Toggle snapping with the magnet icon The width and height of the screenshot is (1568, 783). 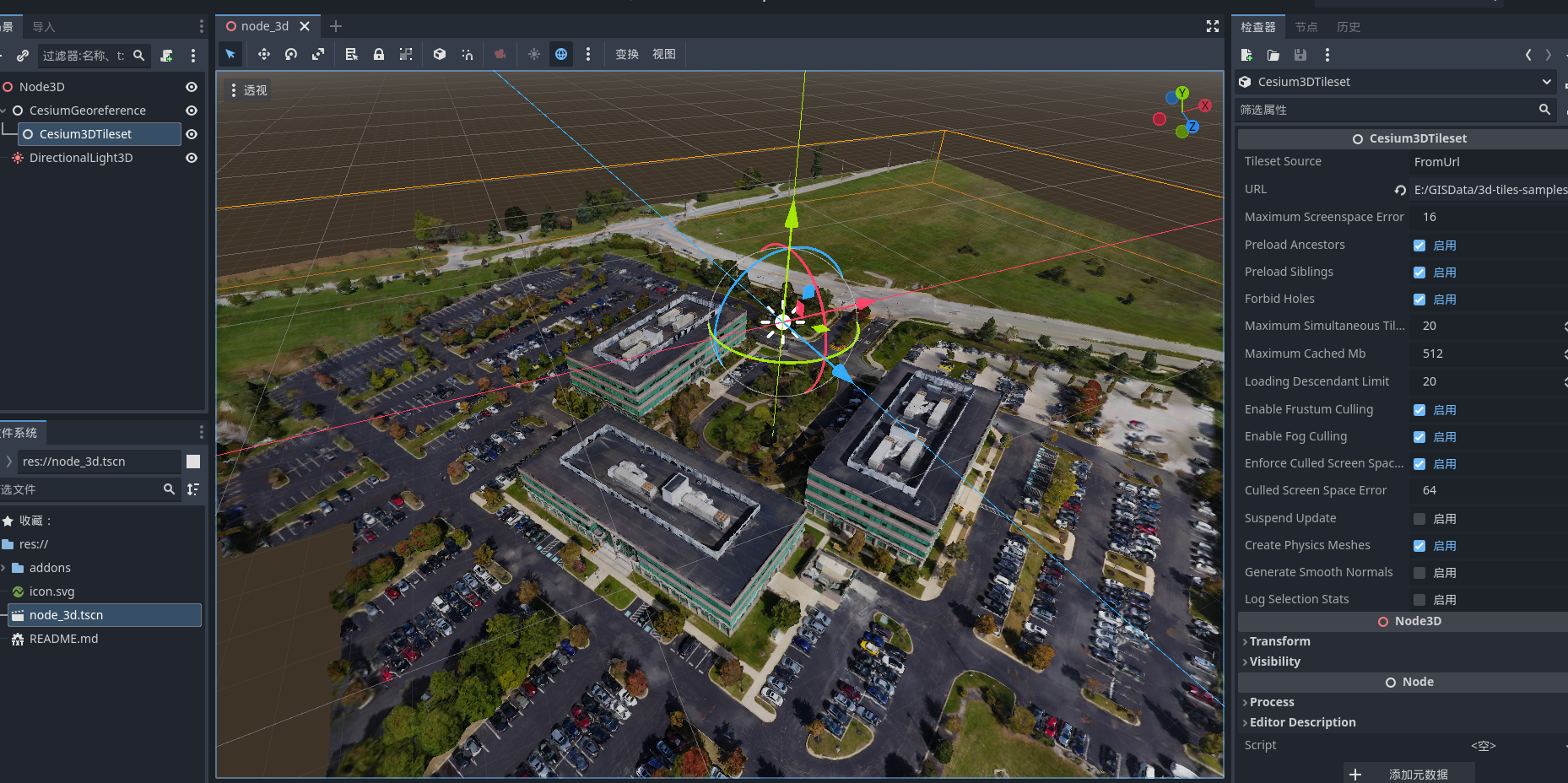[x=467, y=54]
